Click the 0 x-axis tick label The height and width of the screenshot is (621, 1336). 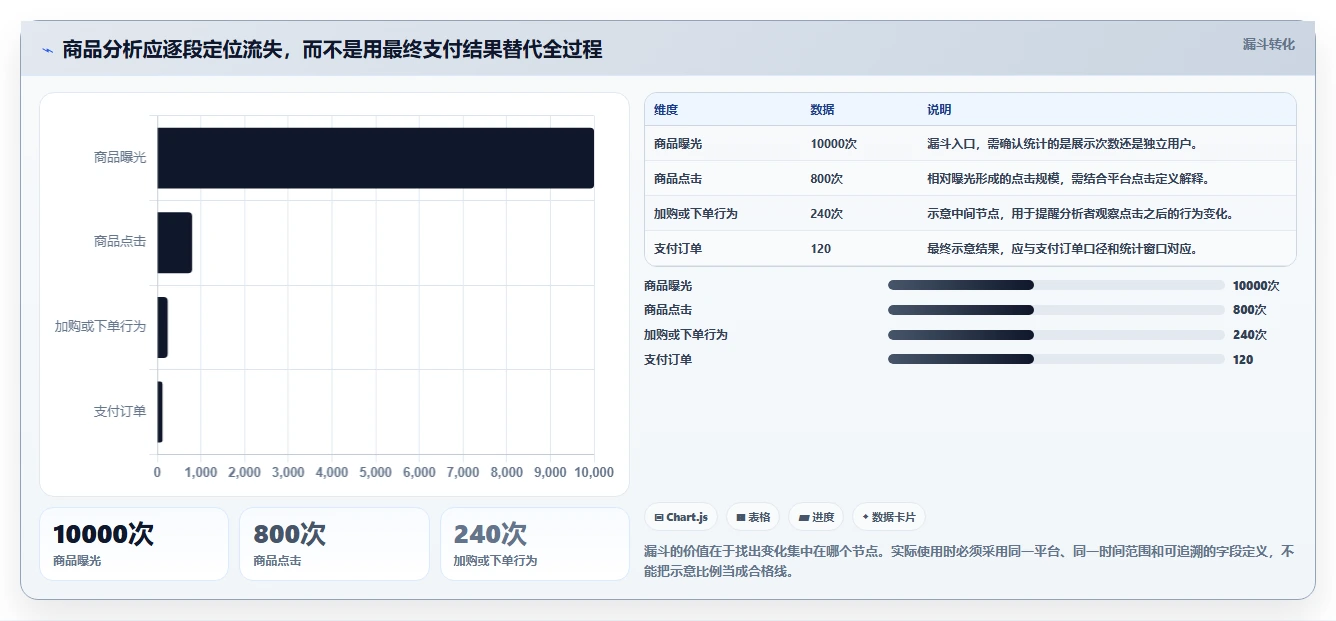(157, 473)
